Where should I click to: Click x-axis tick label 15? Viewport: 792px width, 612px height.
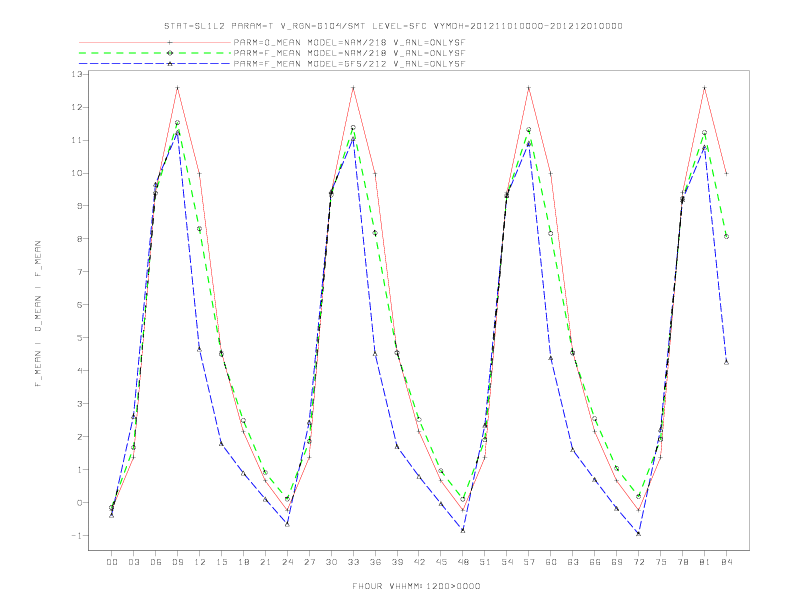(x=222, y=562)
